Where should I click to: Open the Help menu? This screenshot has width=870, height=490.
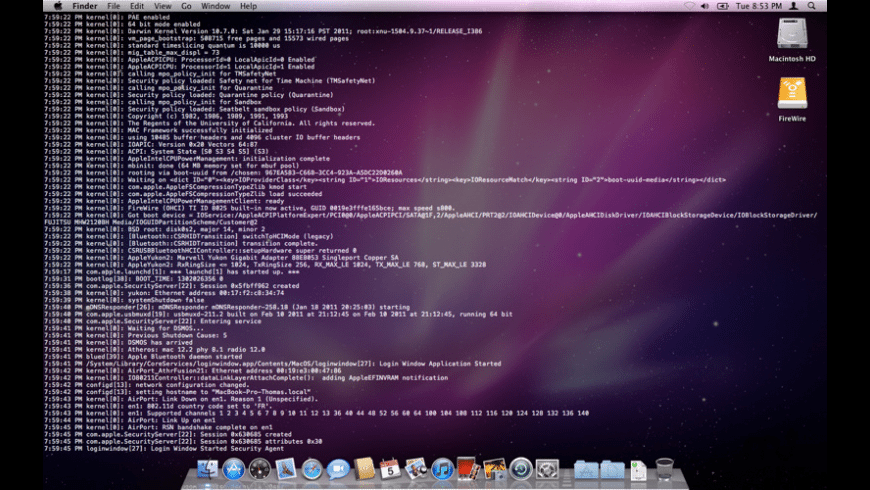click(x=248, y=6)
